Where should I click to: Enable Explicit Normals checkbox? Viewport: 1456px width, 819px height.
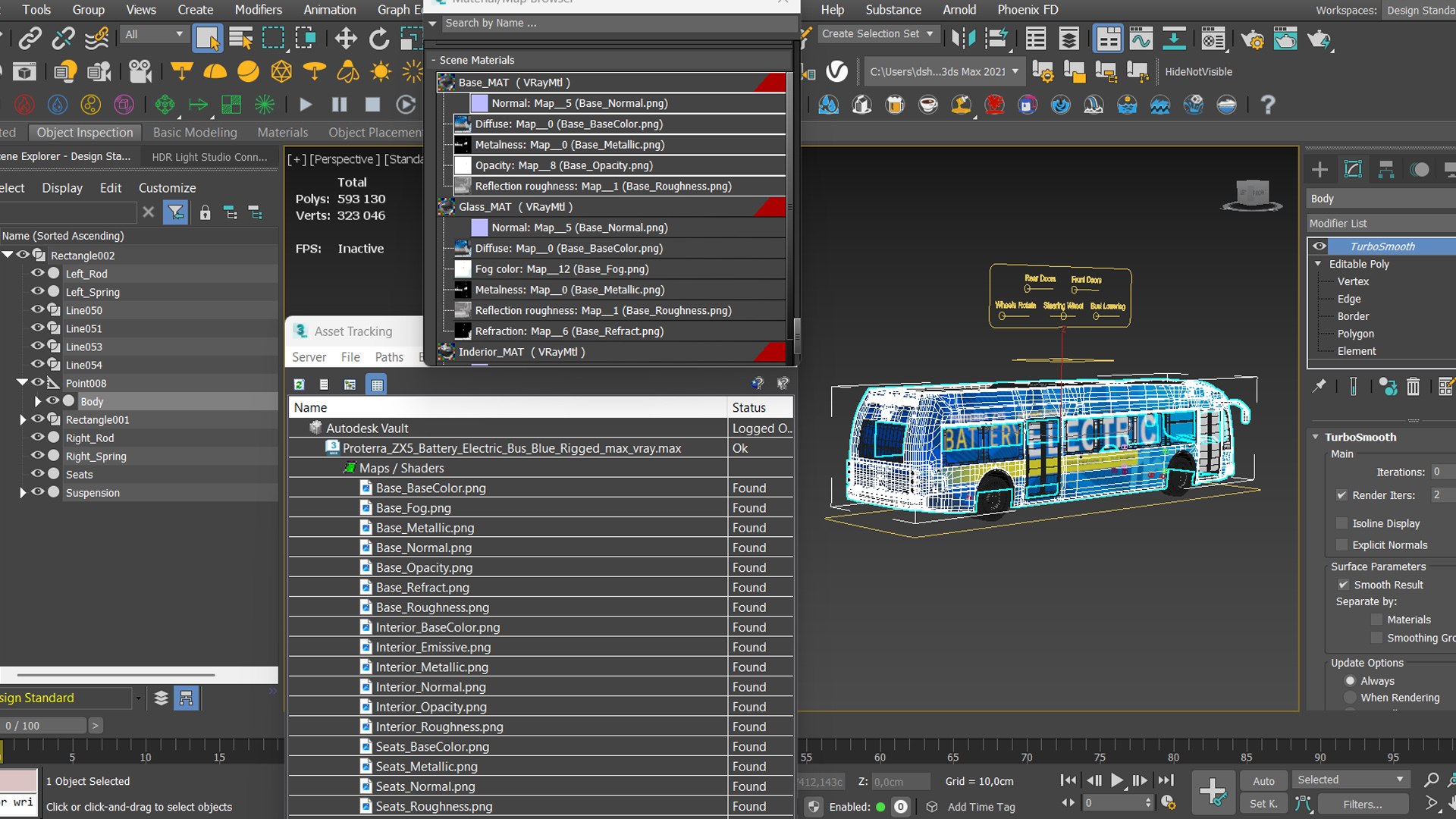(x=1341, y=545)
